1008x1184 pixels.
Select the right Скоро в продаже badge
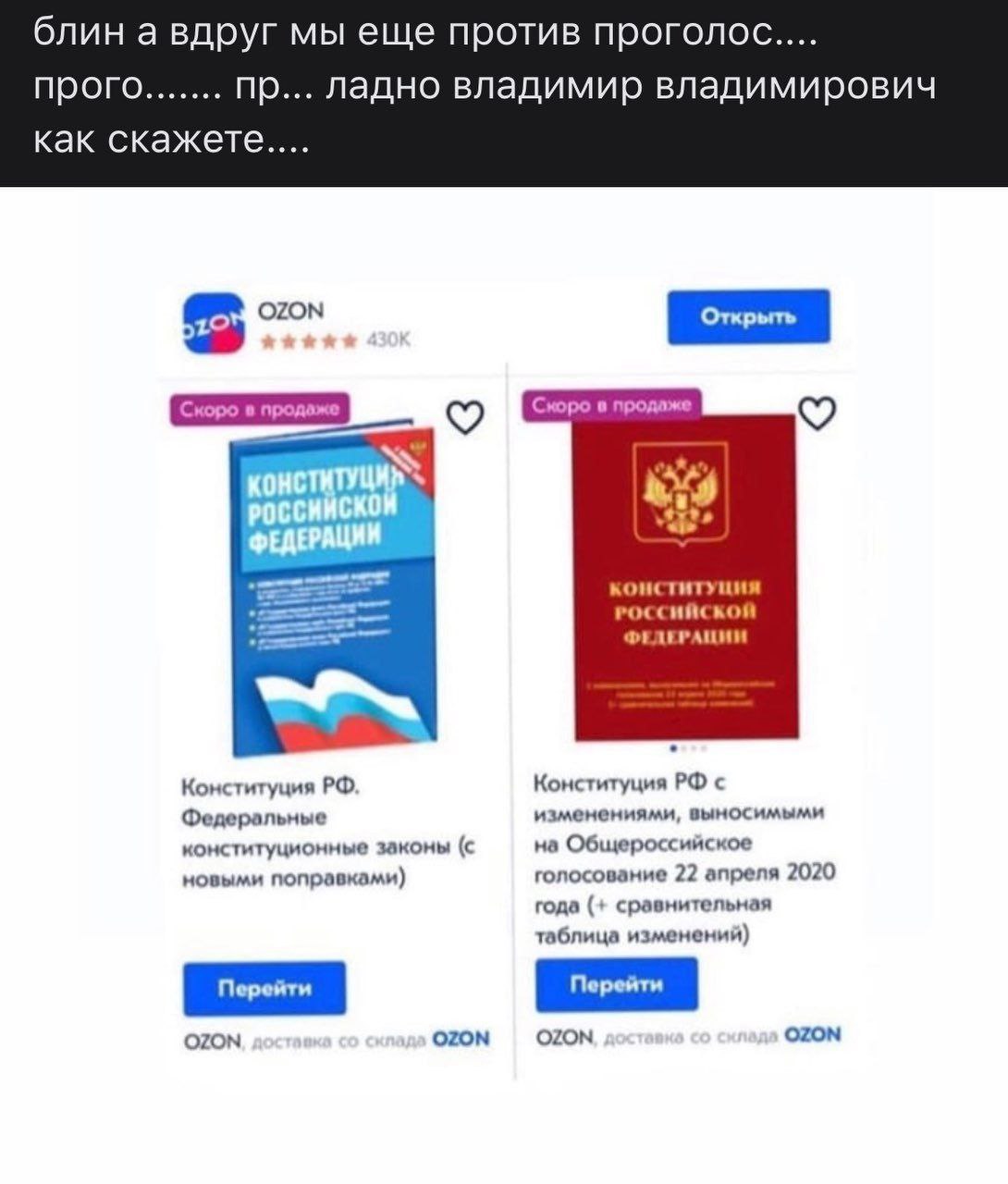tap(611, 405)
